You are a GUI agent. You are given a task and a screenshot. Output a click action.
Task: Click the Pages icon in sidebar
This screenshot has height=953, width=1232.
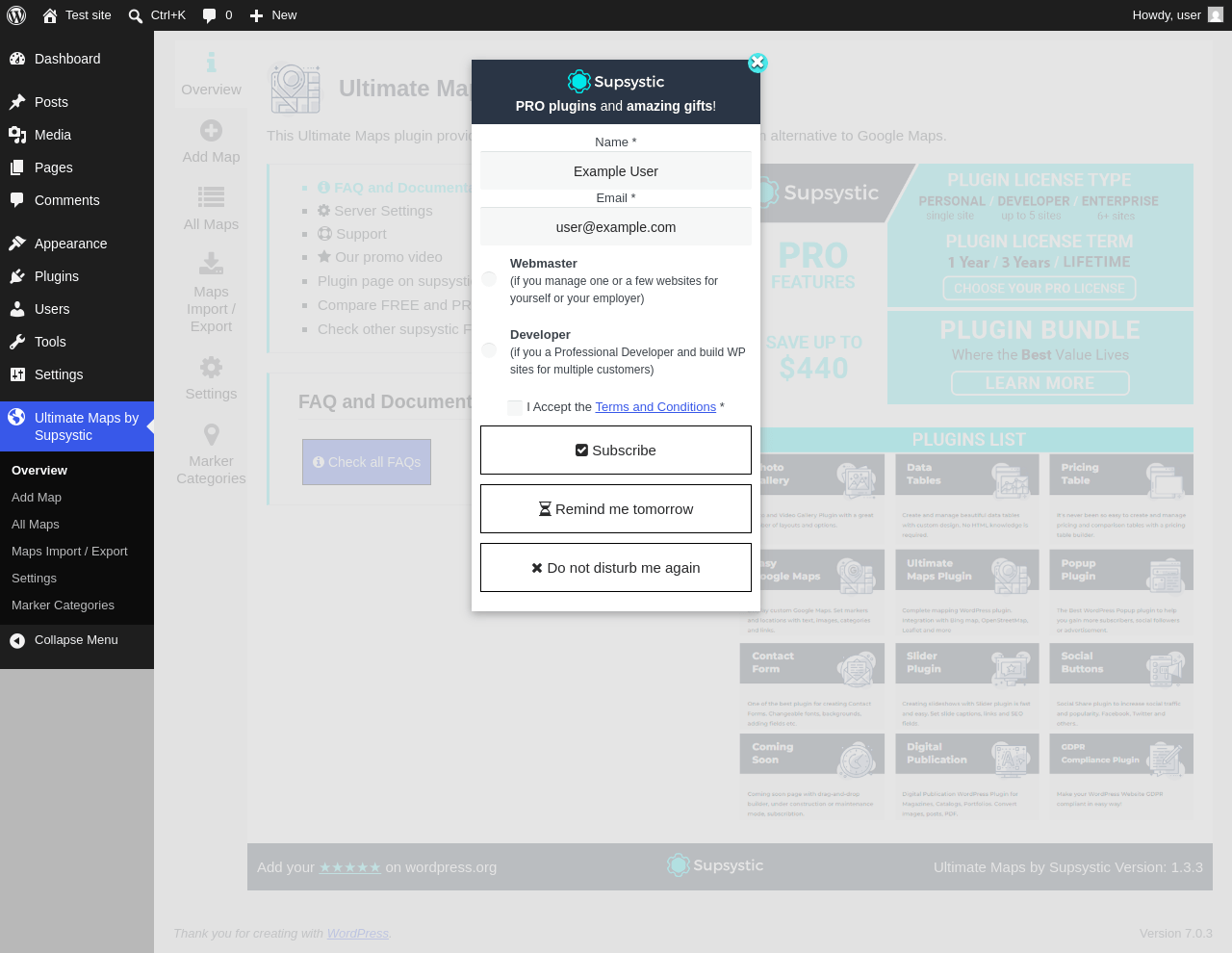tap(17, 167)
